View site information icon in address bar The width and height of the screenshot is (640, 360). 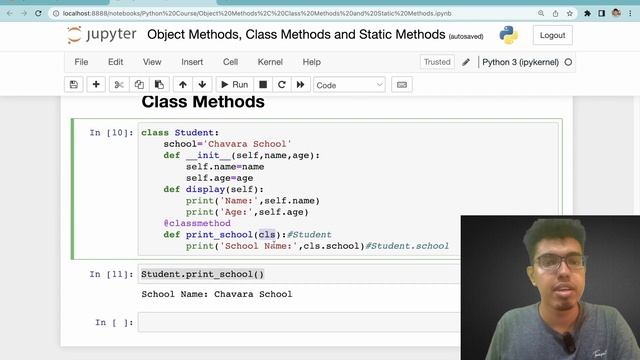tap(56, 13)
